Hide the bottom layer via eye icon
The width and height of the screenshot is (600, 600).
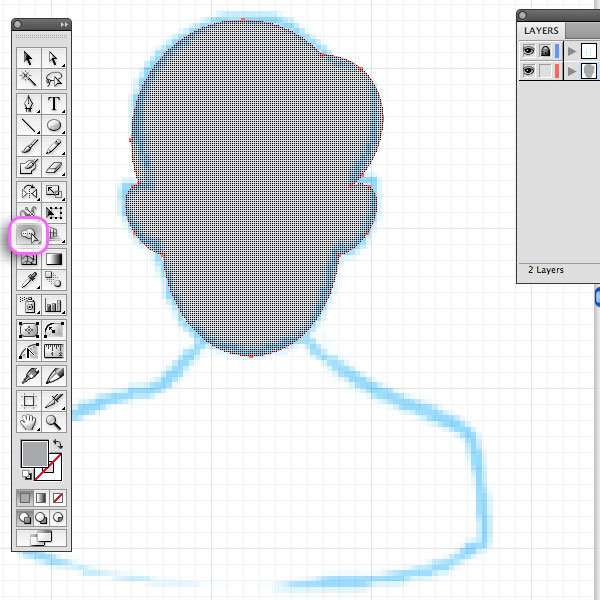coord(528,71)
